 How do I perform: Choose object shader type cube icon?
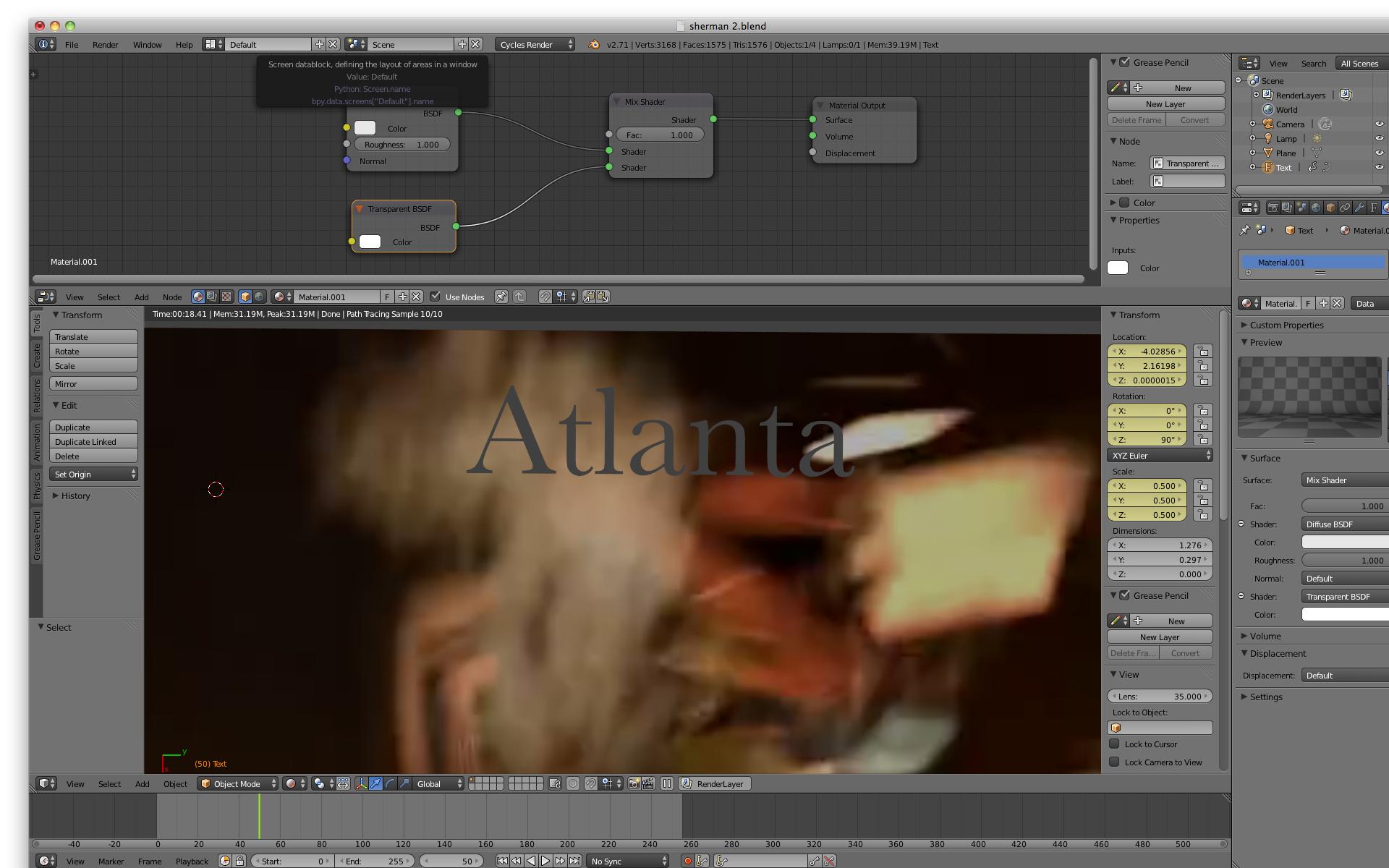(245, 297)
